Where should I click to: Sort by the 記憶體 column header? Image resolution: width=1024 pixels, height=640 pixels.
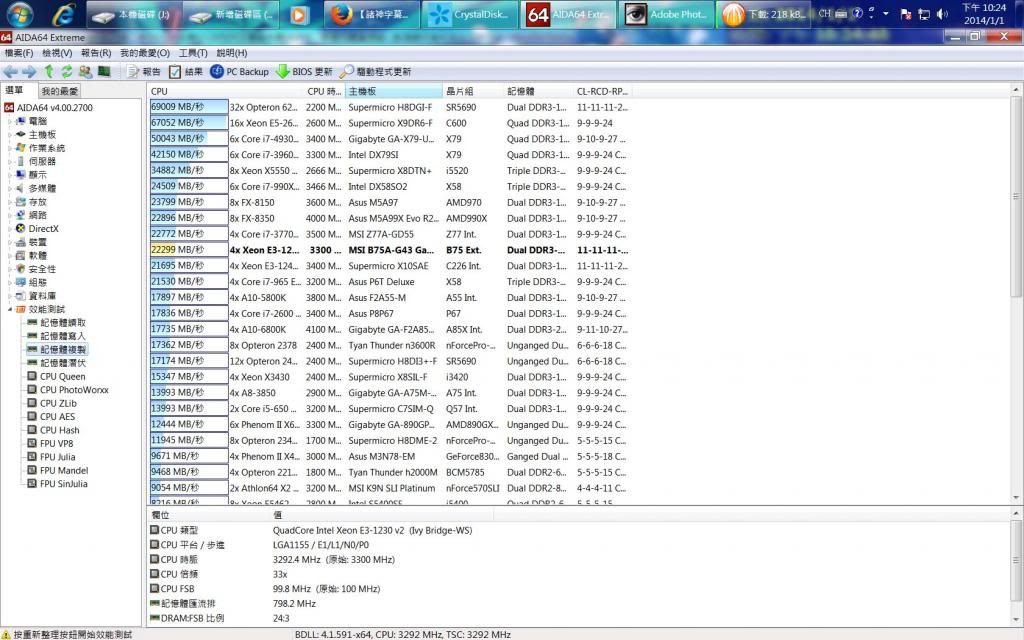pyautogui.click(x=539, y=91)
